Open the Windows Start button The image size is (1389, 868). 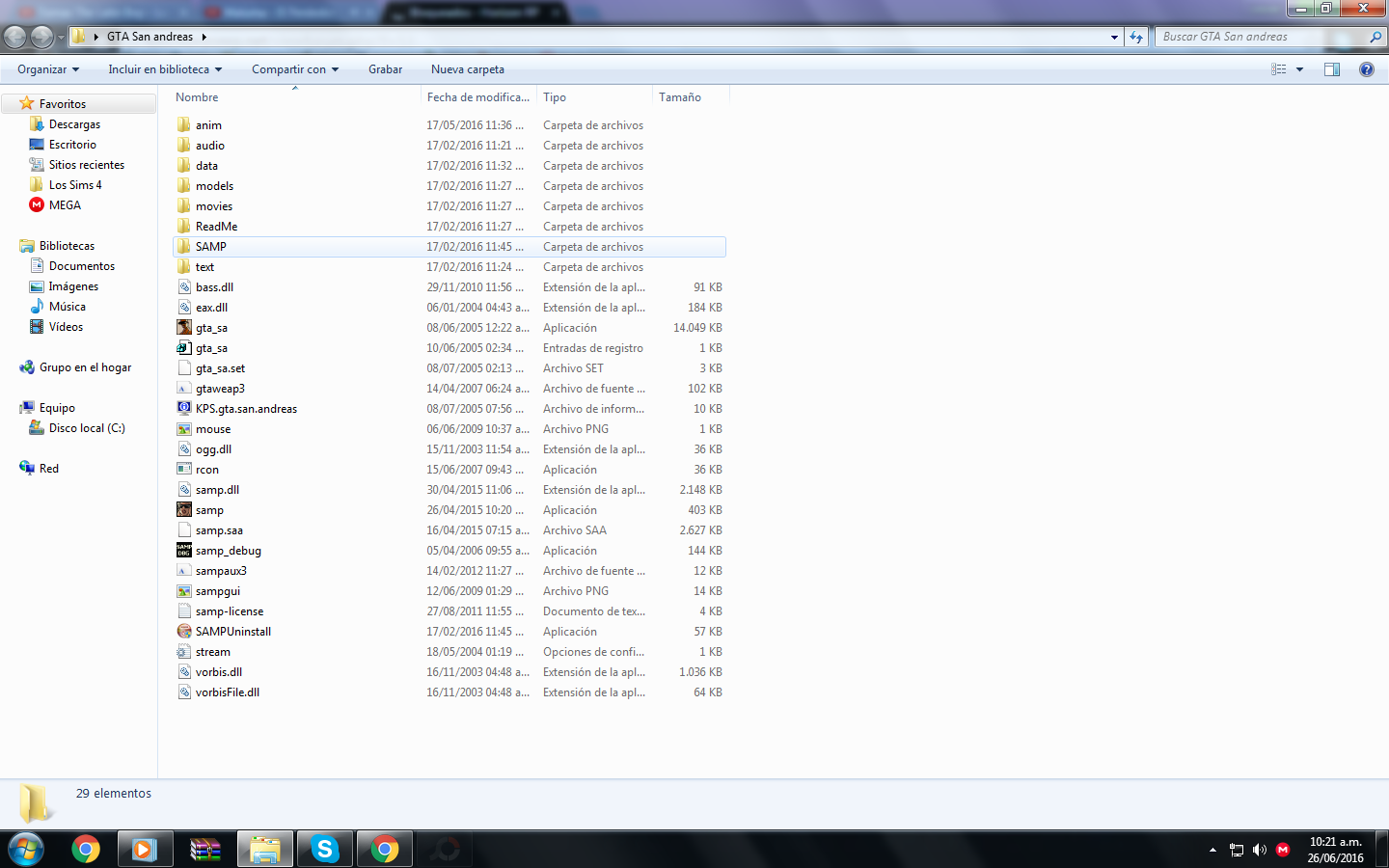[x=26, y=850]
